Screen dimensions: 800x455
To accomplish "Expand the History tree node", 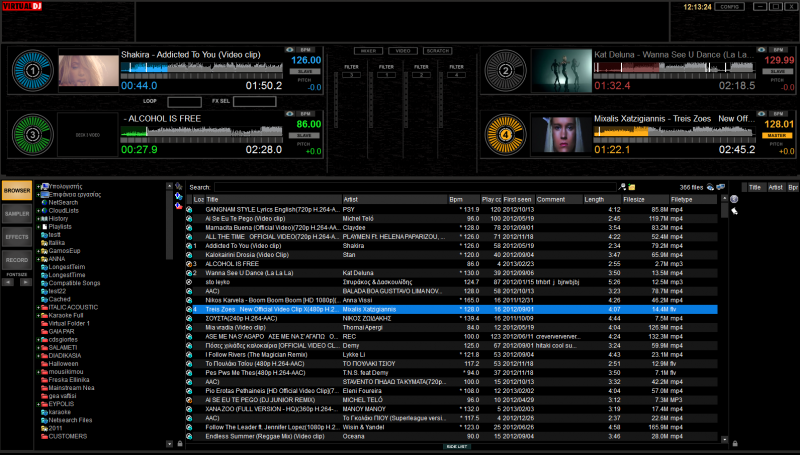I will [x=38, y=219].
